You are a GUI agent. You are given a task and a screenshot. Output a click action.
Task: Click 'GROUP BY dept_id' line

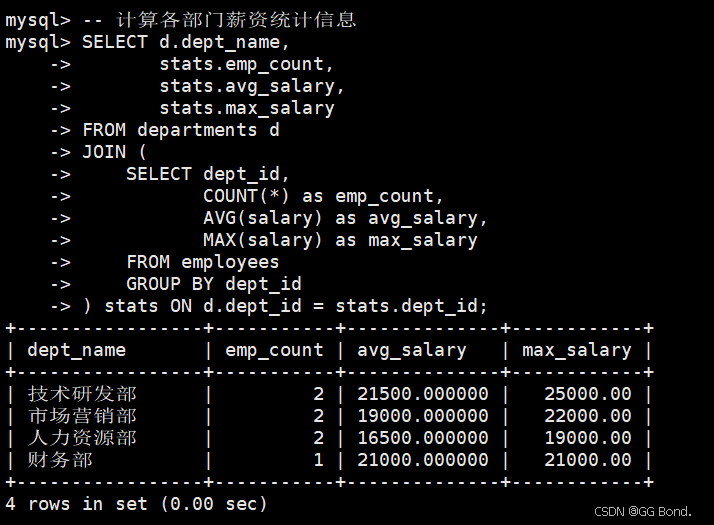pyautogui.click(x=214, y=284)
